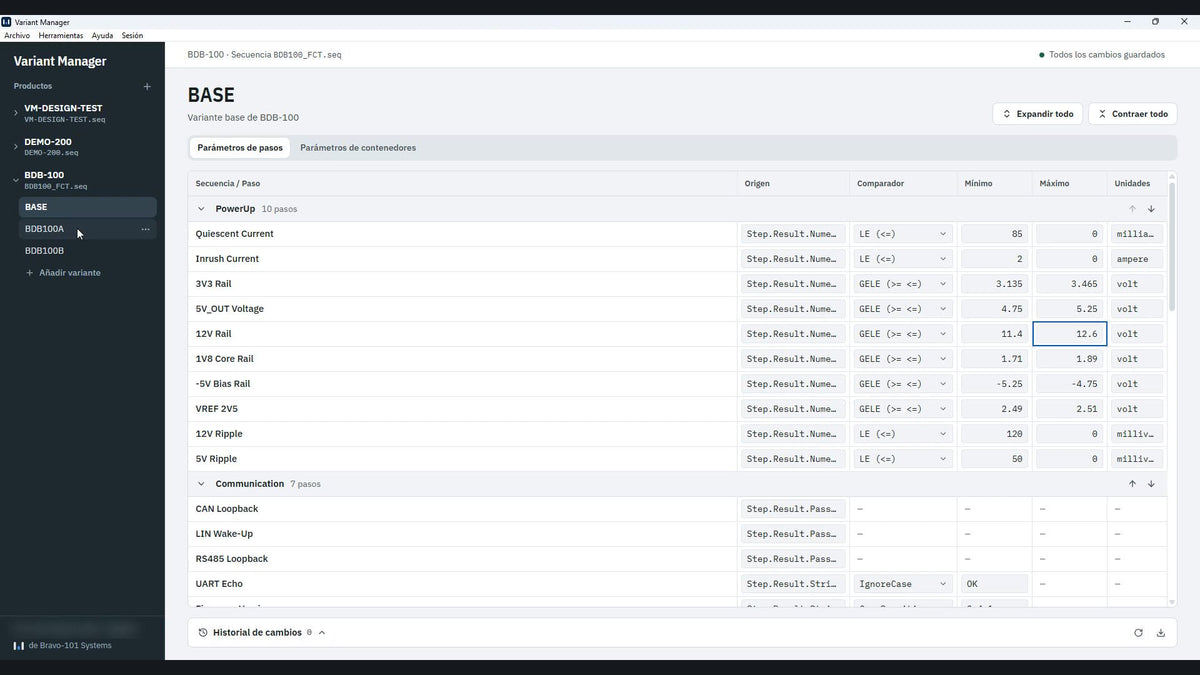This screenshot has height=675, width=1200.
Task: Click Contraer todo button
Action: point(1132,114)
